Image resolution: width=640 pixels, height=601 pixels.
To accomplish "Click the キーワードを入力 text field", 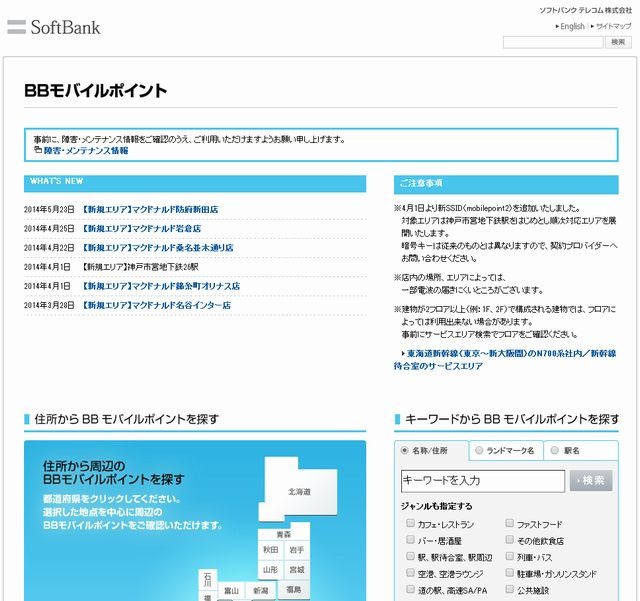I will (482, 481).
